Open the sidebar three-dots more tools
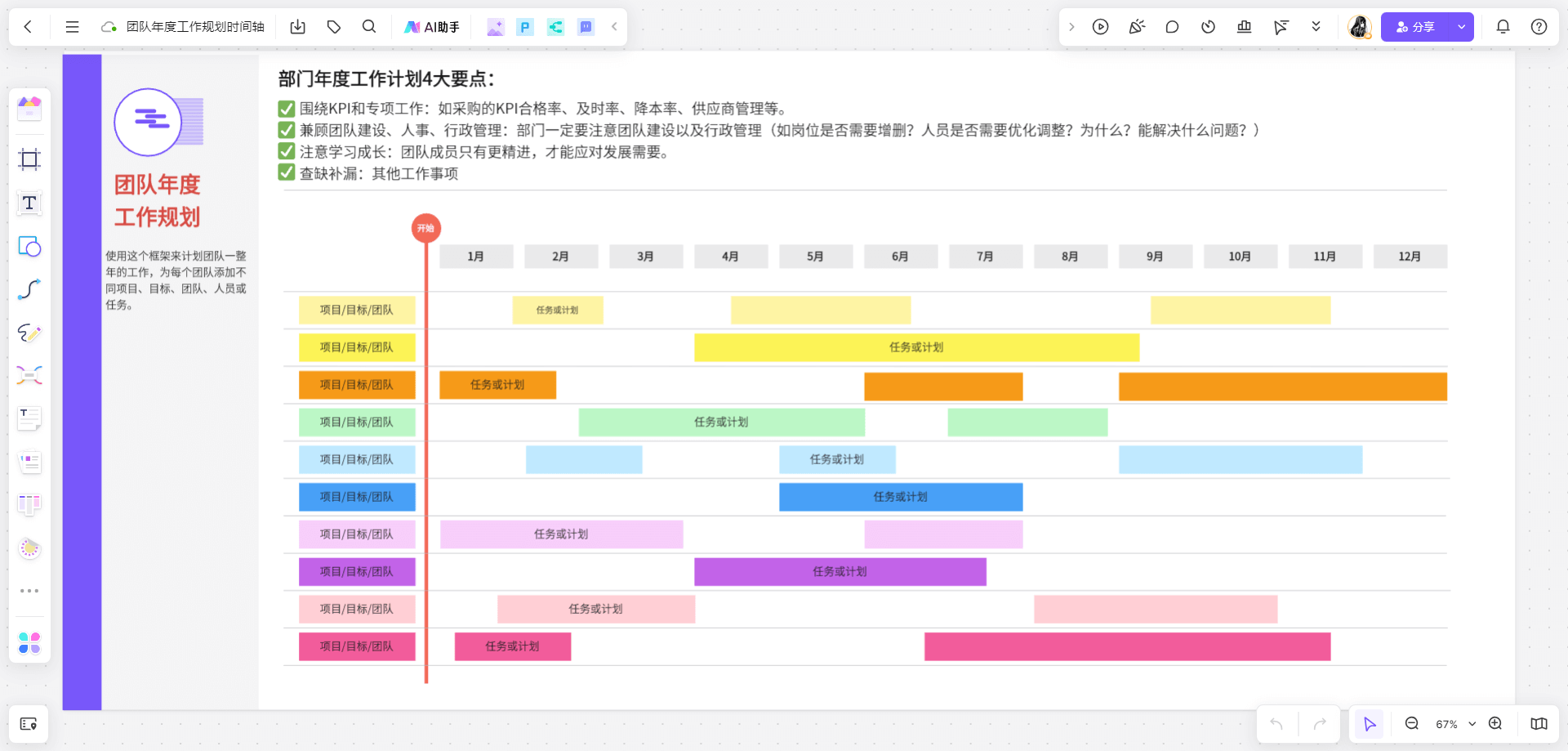The image size is (1568, 751). click(29, 591)
